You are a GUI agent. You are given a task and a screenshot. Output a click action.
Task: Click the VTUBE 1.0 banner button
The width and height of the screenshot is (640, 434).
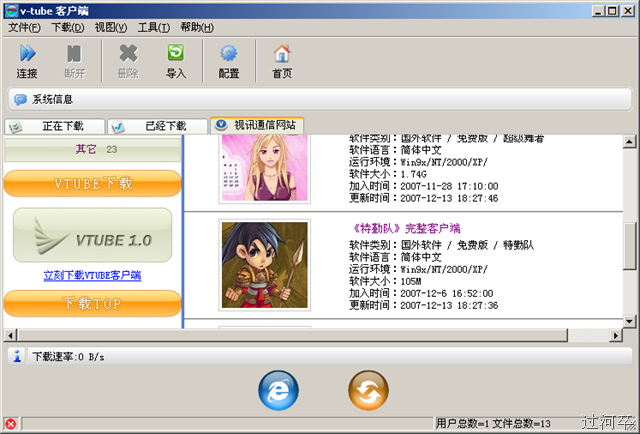click(x=93, y=235)
